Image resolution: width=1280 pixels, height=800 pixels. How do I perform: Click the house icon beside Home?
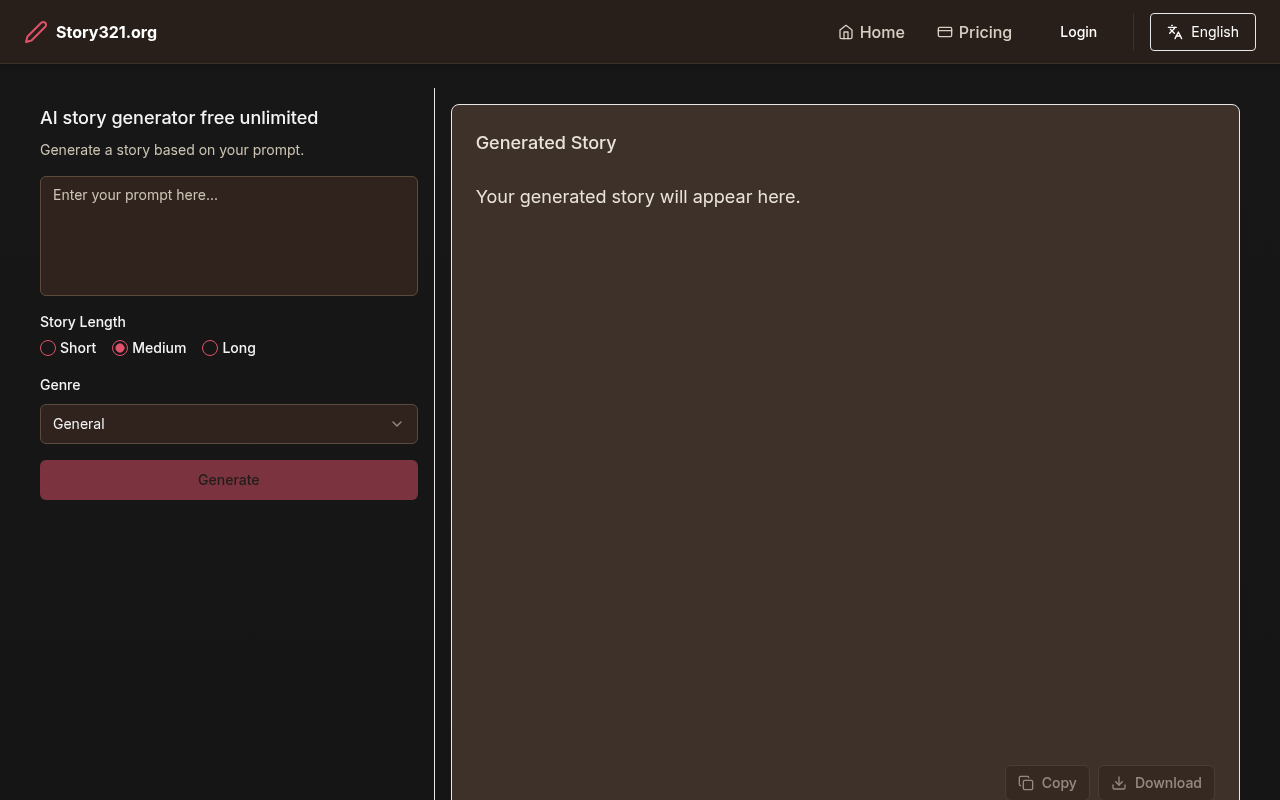pyautogui.click(x=846, y=32)
